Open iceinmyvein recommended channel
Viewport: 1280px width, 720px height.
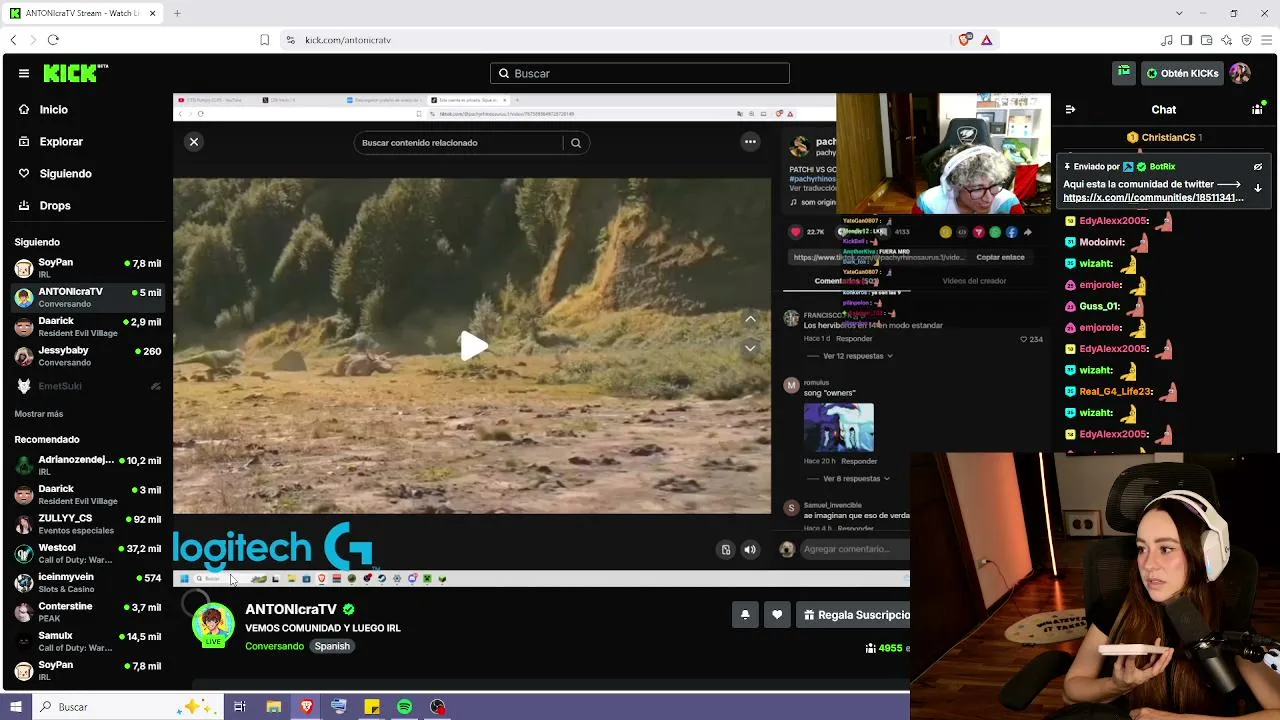(x=88, y=582)
